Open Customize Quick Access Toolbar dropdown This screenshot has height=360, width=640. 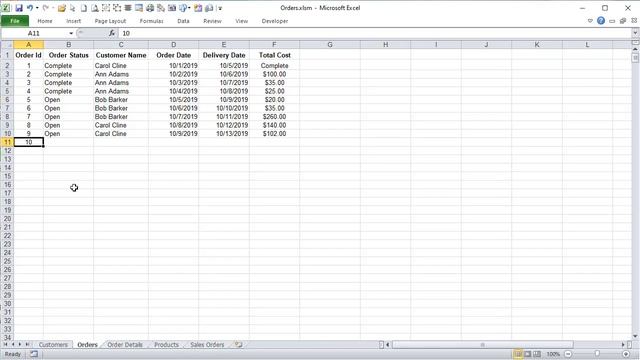[220, 8]
